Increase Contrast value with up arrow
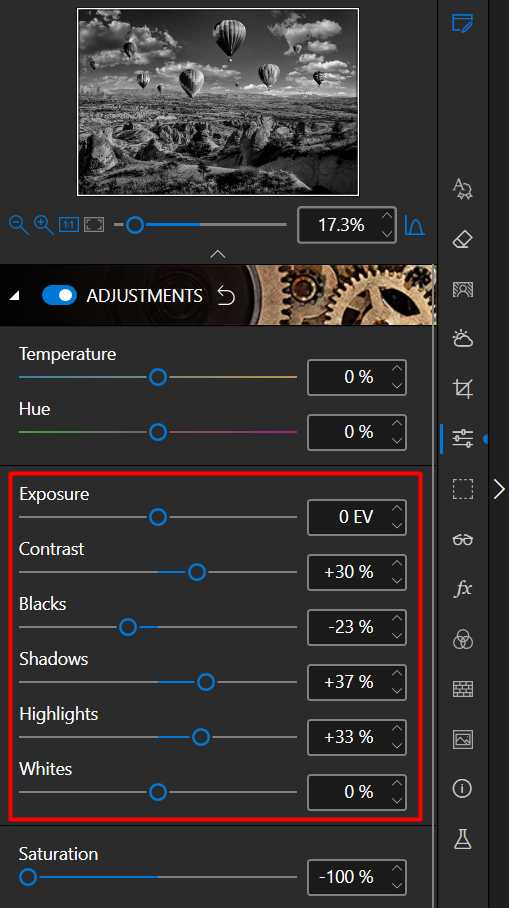509x908 pixels. coord(397,563)
